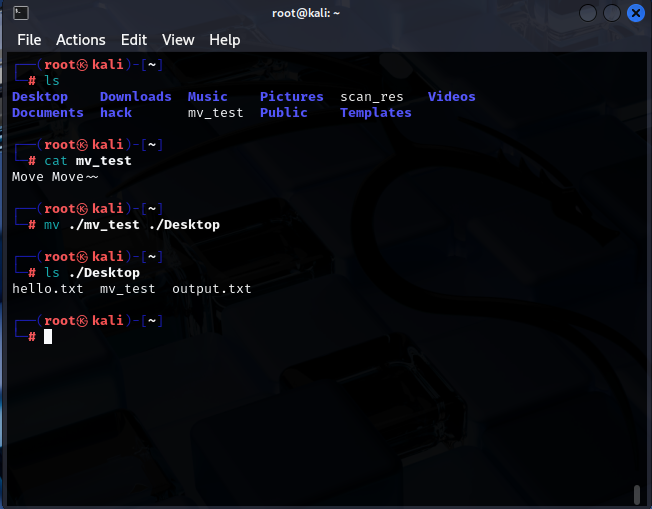Click the 'hello.txt' file name

click(48, 289)
